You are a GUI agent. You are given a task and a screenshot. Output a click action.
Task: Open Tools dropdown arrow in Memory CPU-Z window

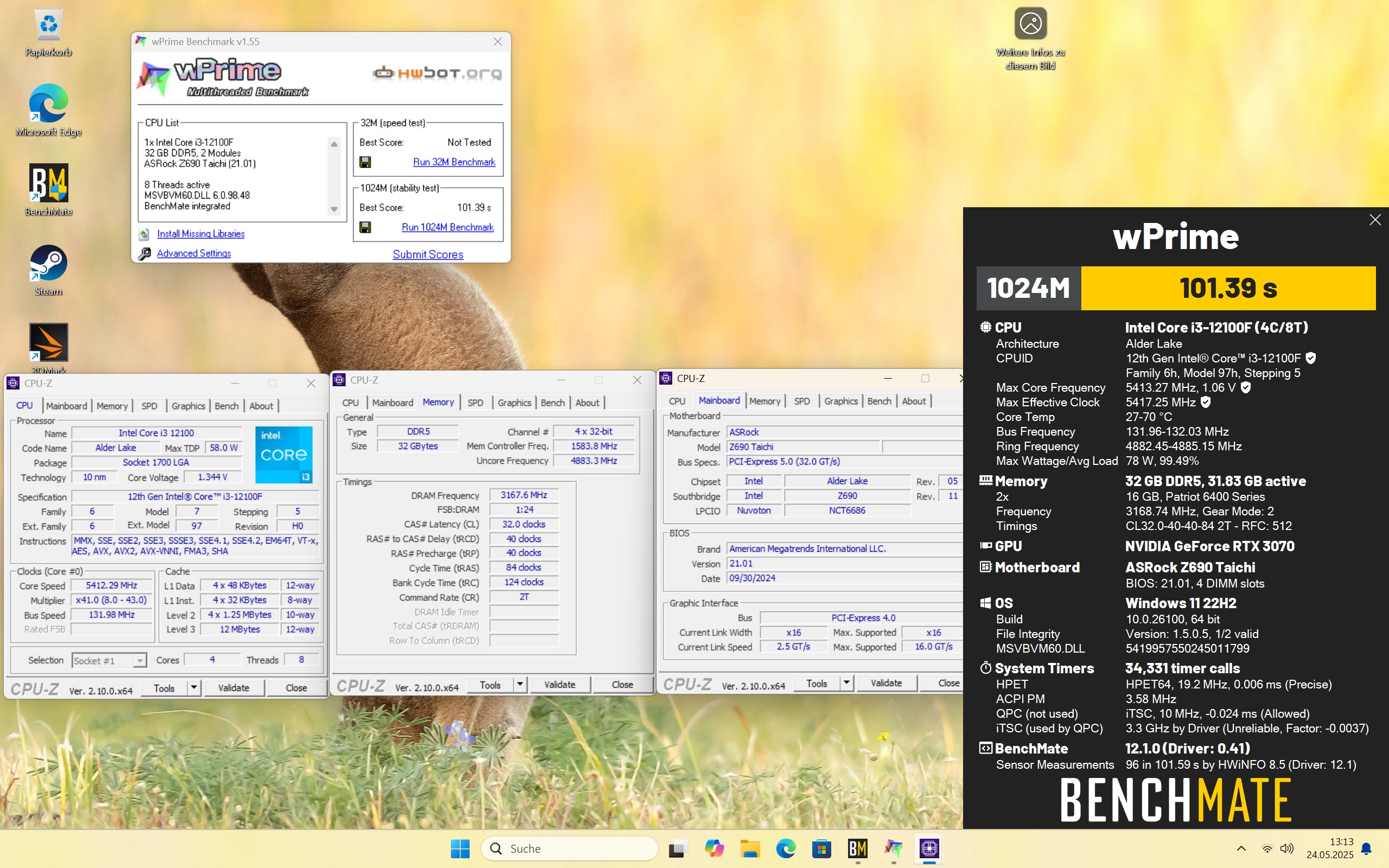(x=519, y=684)
